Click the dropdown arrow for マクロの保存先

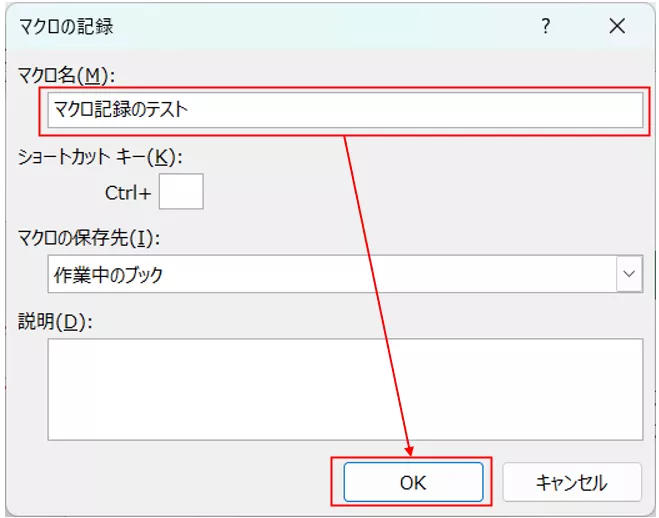(x=629, y=273)
